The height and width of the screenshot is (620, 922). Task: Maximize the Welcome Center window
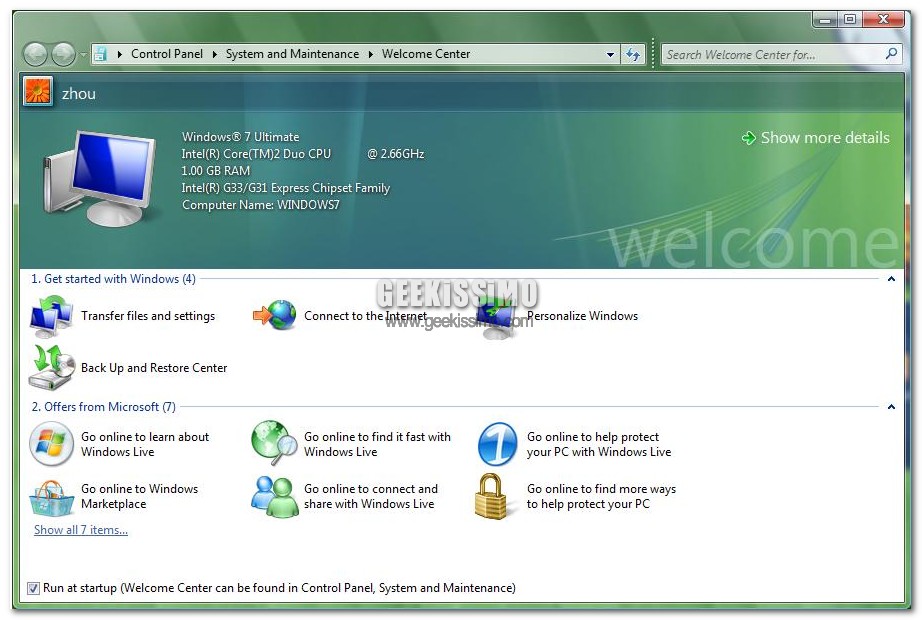850,19
